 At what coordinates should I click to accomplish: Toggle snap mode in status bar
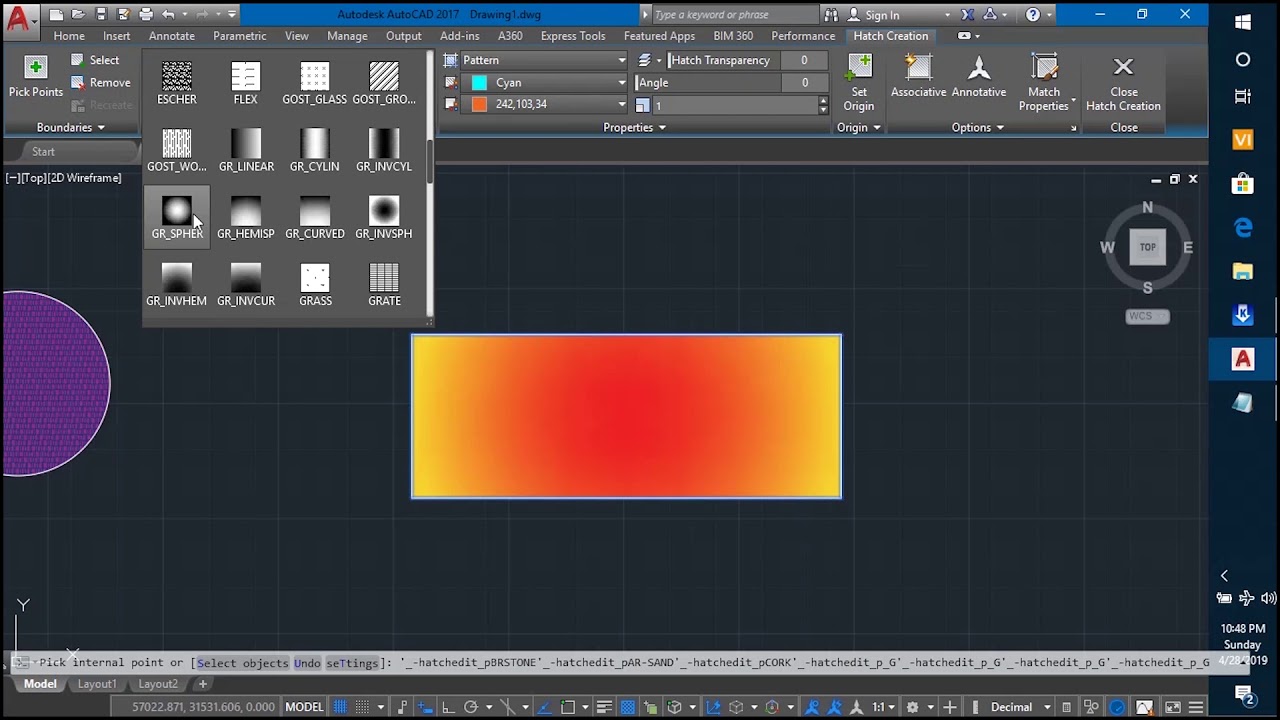tap(364, 707)
